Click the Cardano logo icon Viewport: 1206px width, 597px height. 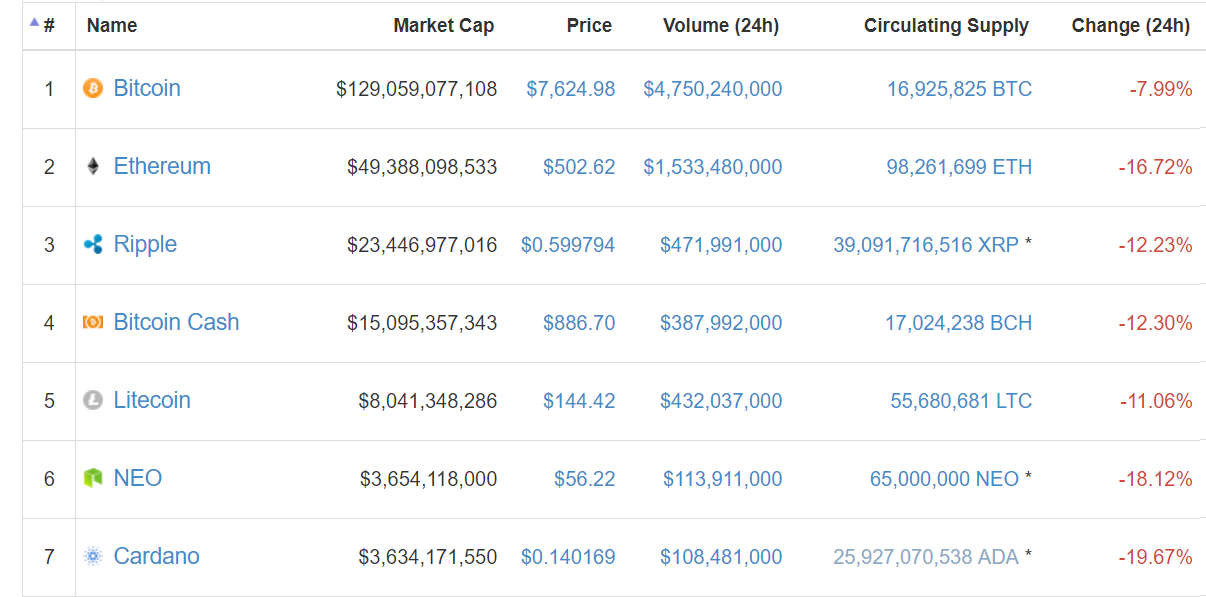93,556
